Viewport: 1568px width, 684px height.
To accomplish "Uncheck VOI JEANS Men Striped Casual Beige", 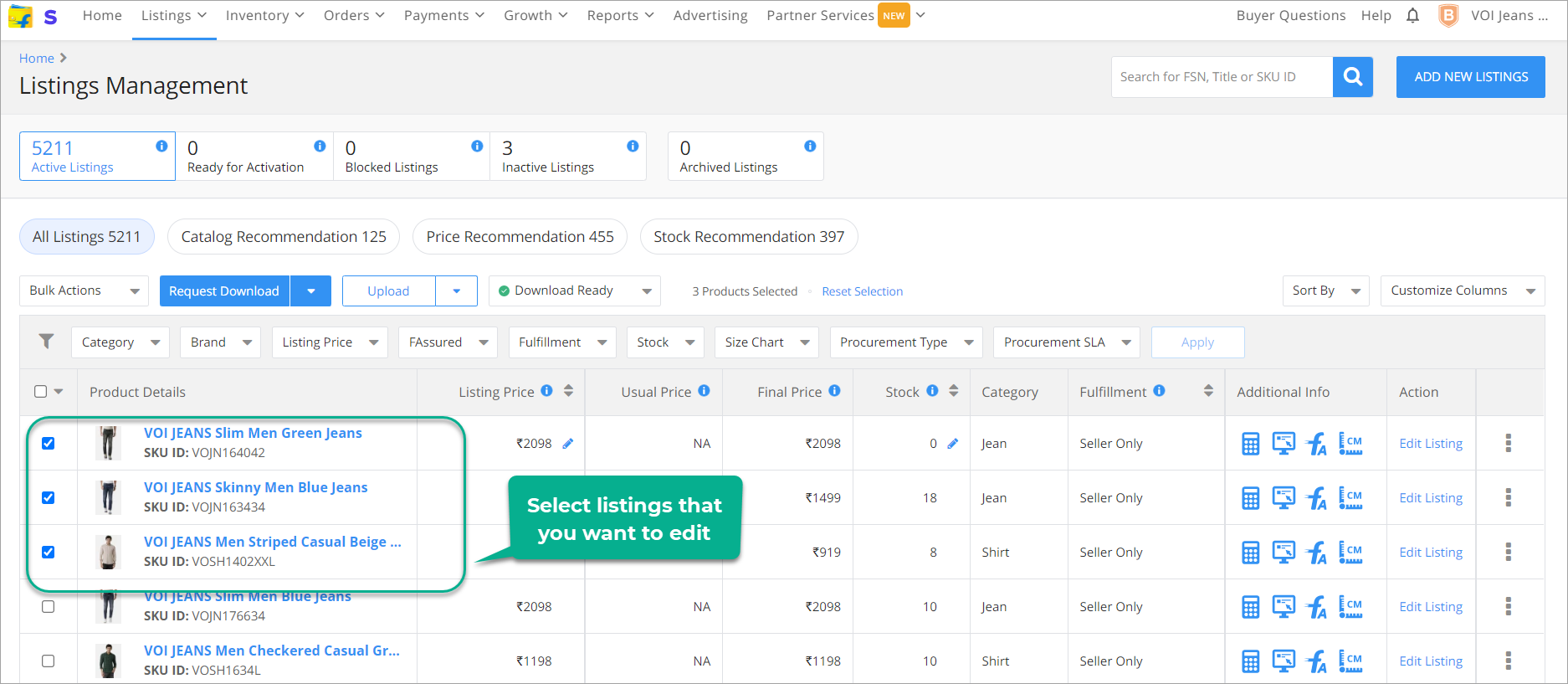I will click(x=49, y=552).
